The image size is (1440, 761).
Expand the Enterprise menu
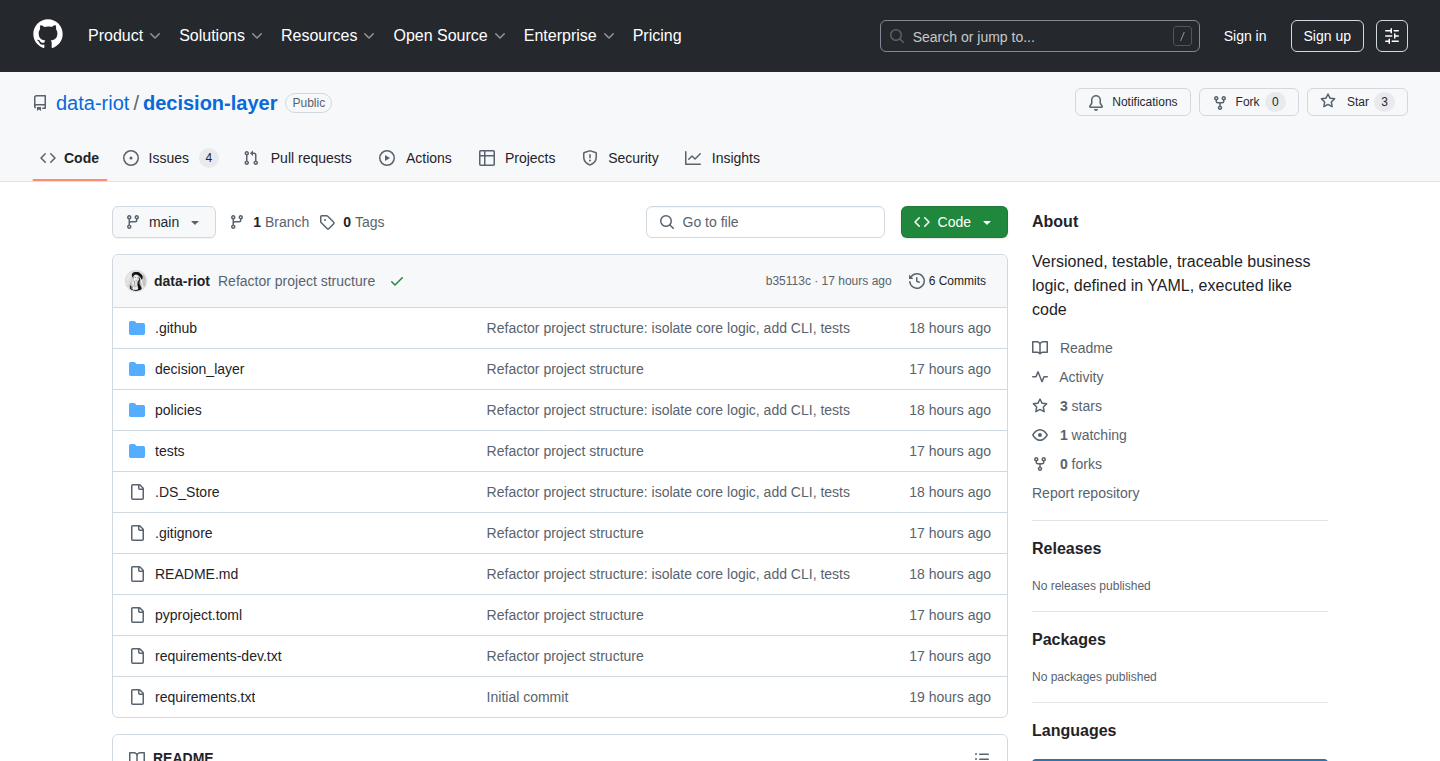coord(569,35)
